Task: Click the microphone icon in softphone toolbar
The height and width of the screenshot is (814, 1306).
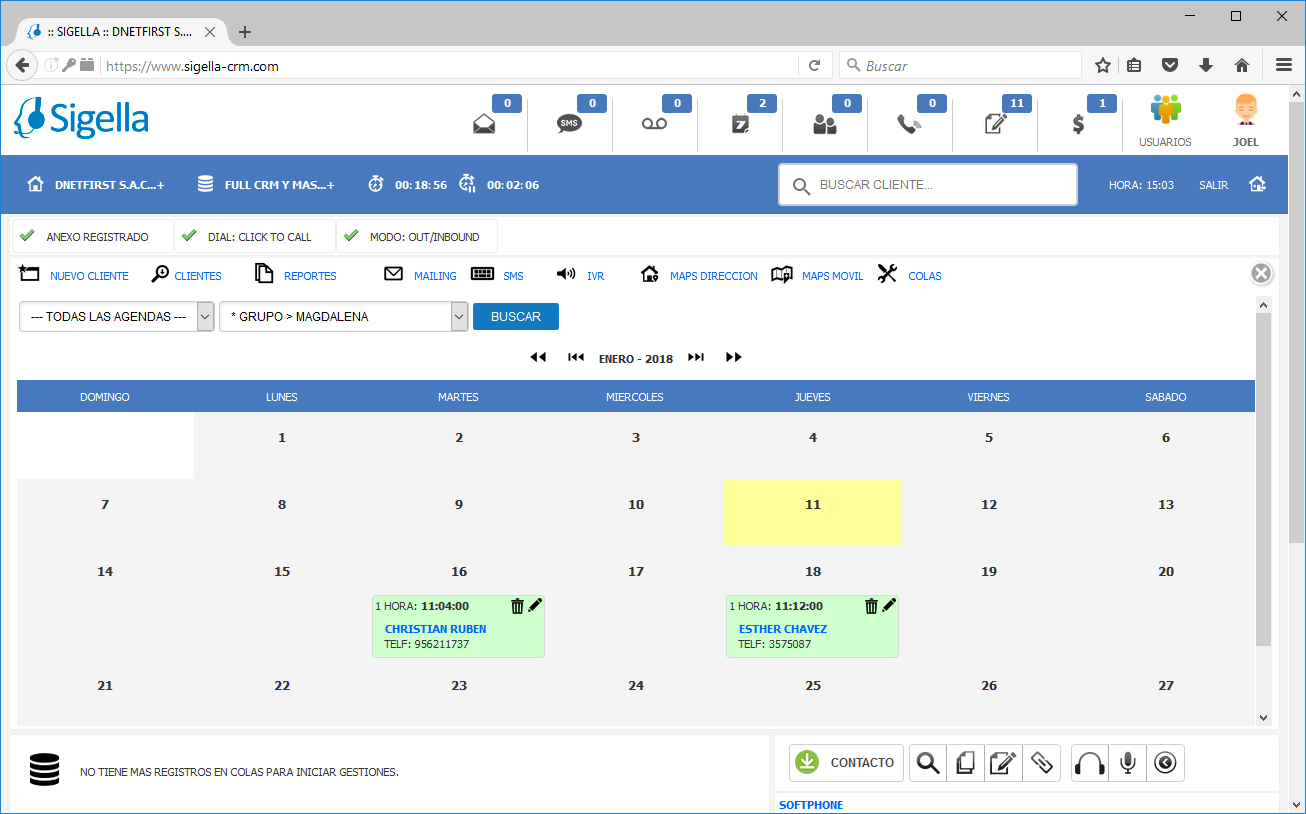Action: [1128, 763]
